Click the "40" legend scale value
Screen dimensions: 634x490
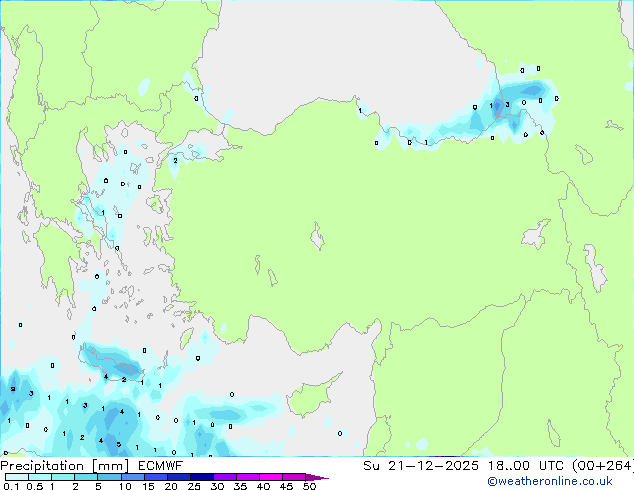[x=263, y=486]
